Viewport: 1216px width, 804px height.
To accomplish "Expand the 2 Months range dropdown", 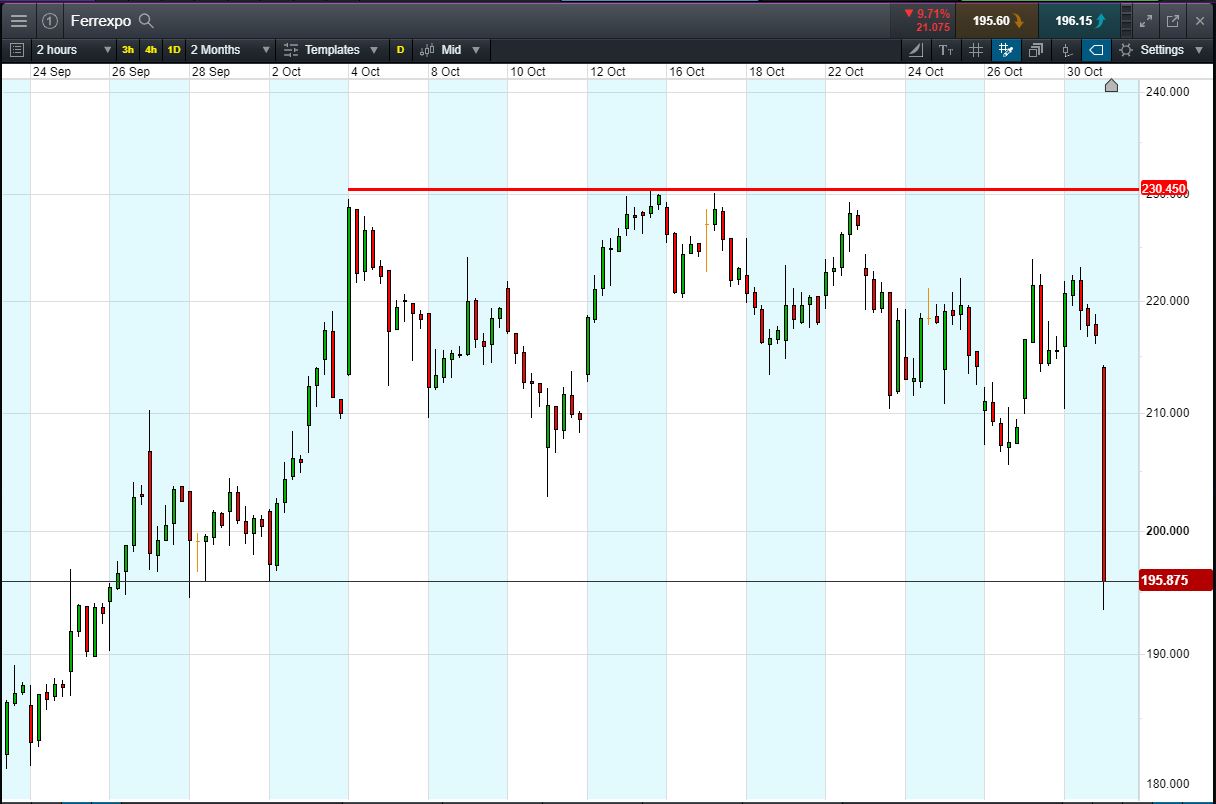I will click(x=231, y=50).
